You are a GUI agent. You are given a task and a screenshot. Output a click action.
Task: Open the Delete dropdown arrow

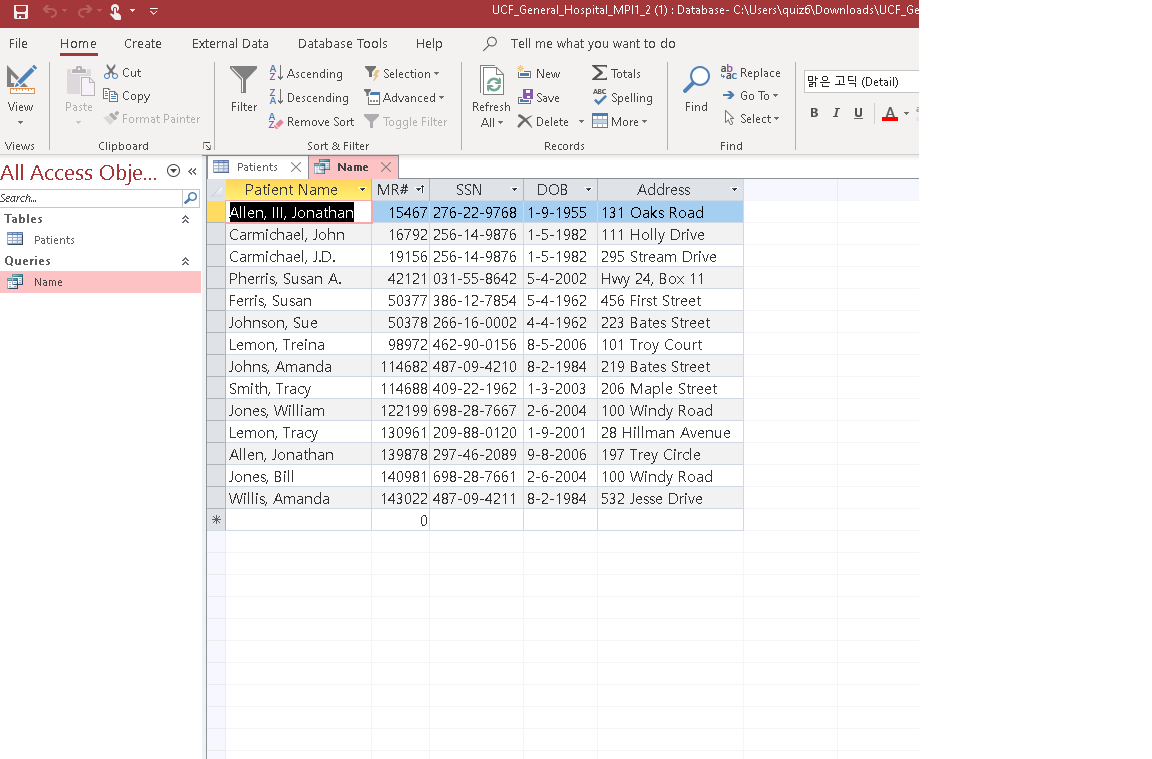pos(581,122)
